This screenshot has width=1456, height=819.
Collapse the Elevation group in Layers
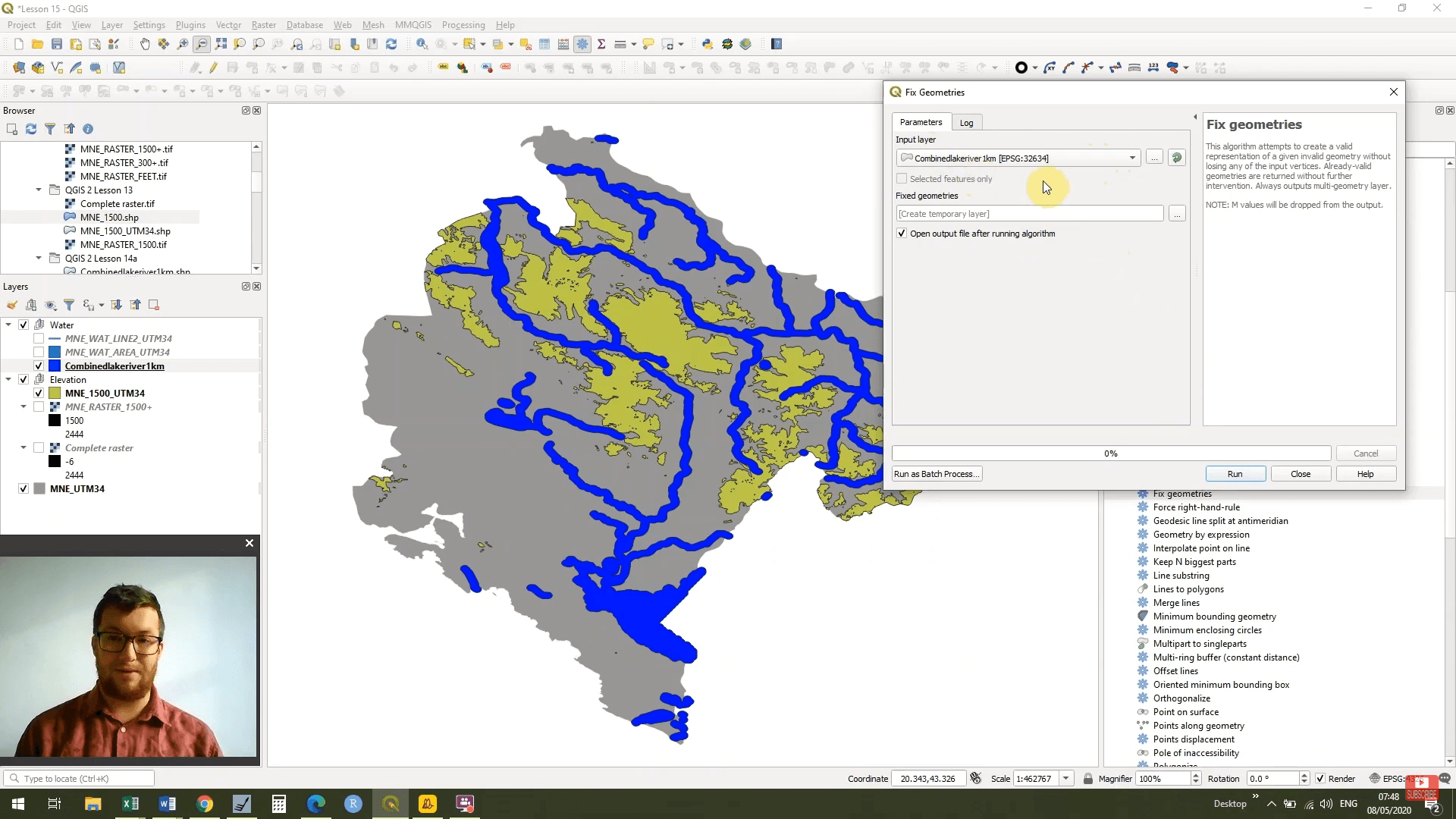(8, 379)
